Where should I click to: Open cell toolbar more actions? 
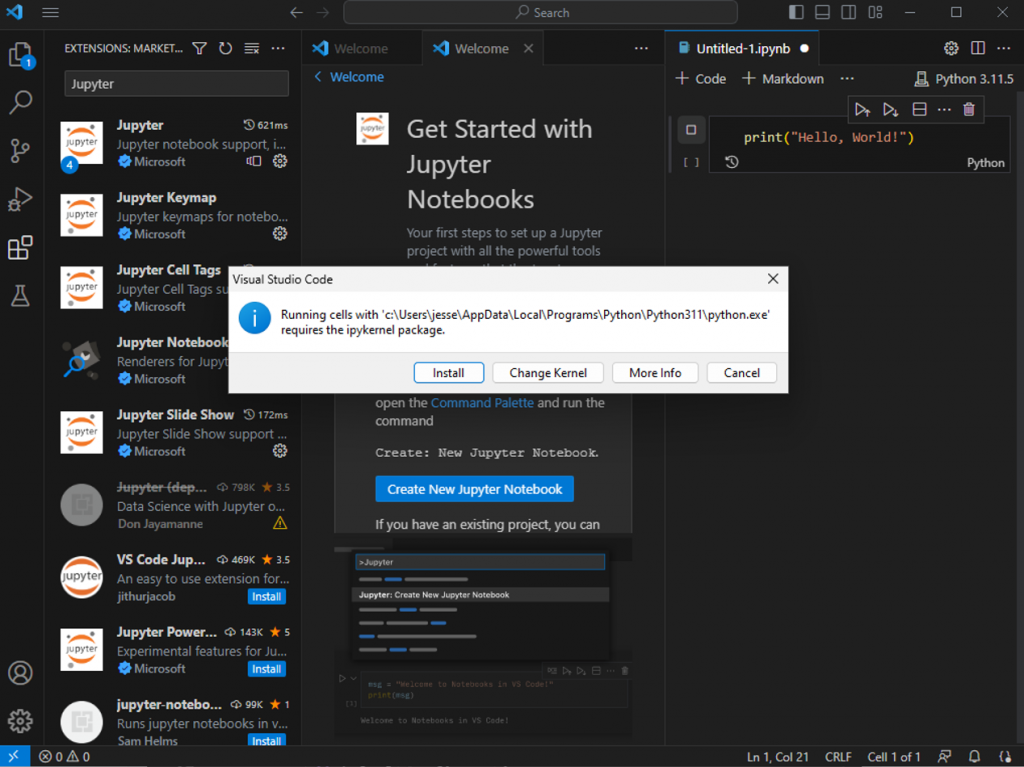(x=944, y=110)
